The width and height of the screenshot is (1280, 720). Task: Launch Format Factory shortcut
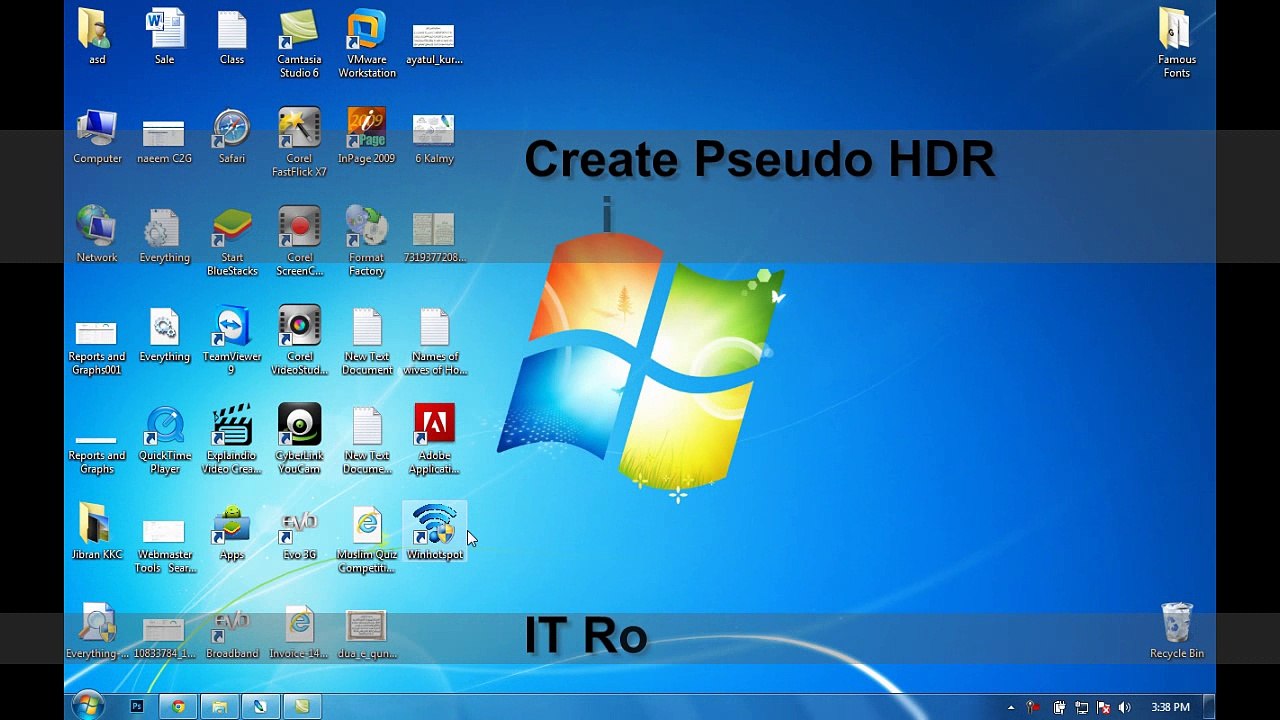tap(367, 241)
